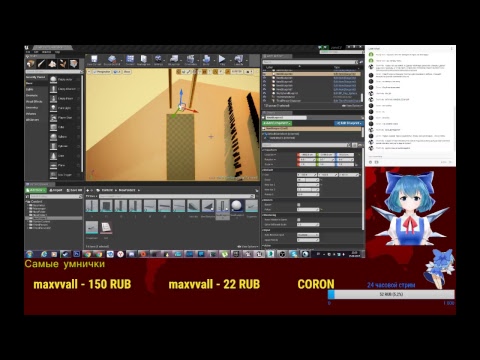Click the Content Browser asset search field
Image resolution: width=480 pixels, height=360 pixels.
[176, 196]
